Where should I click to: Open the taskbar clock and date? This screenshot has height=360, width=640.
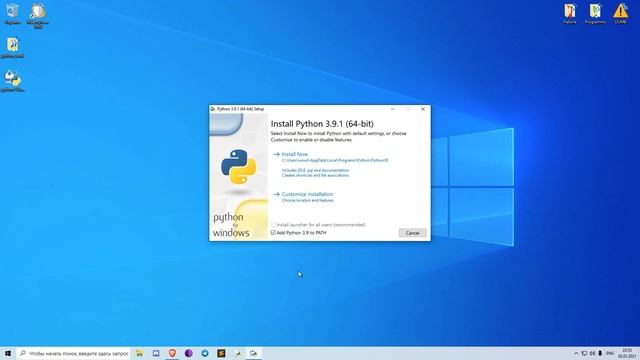tap(627, 353)
